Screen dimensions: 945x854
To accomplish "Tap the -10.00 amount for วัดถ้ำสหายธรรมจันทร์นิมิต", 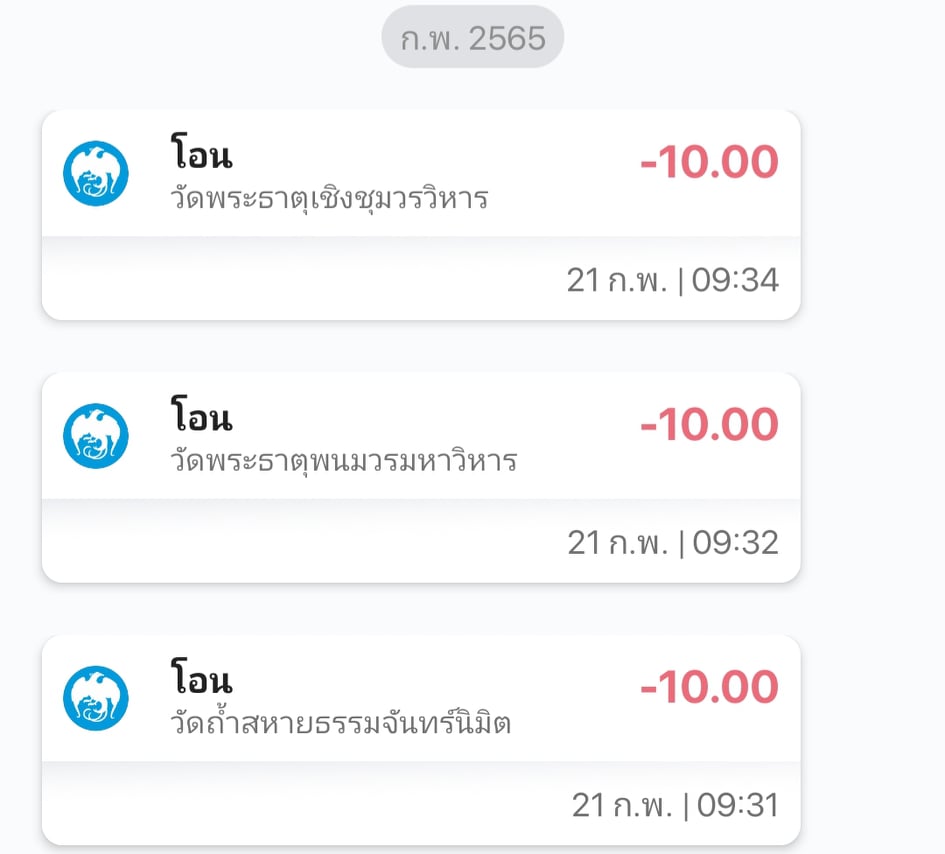I will point(709,687).
